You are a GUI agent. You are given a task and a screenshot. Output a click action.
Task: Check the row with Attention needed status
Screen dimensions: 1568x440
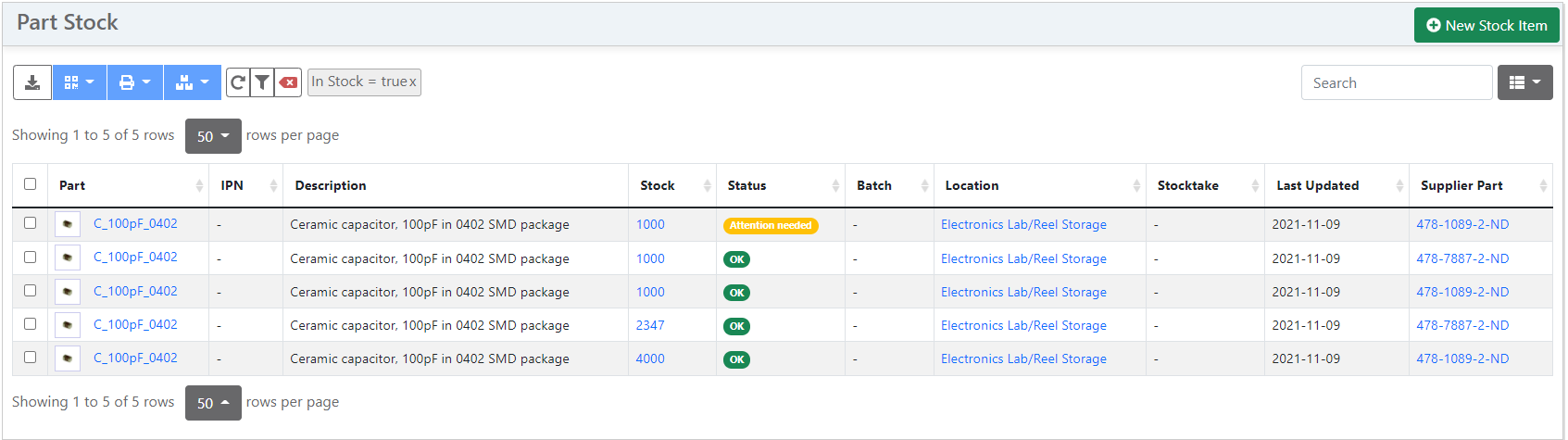(31, 223)
